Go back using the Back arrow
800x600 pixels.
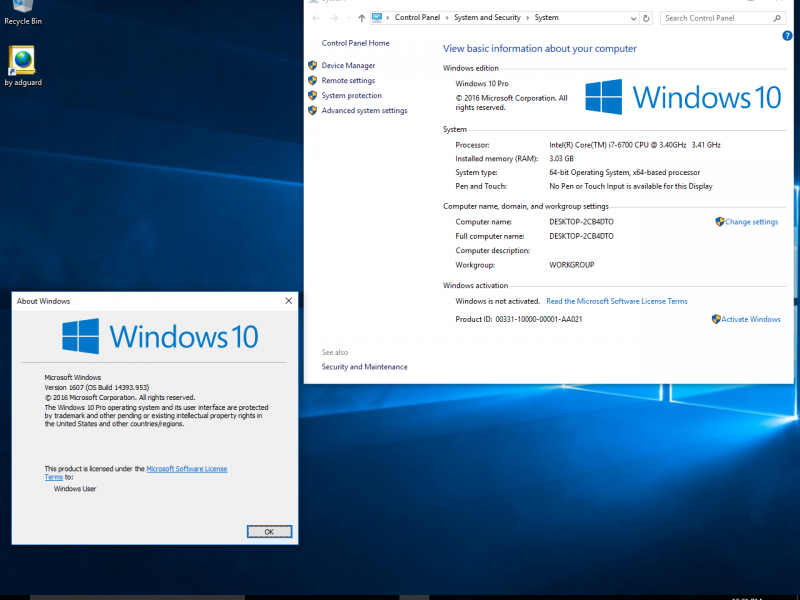(x=316, y=18)
